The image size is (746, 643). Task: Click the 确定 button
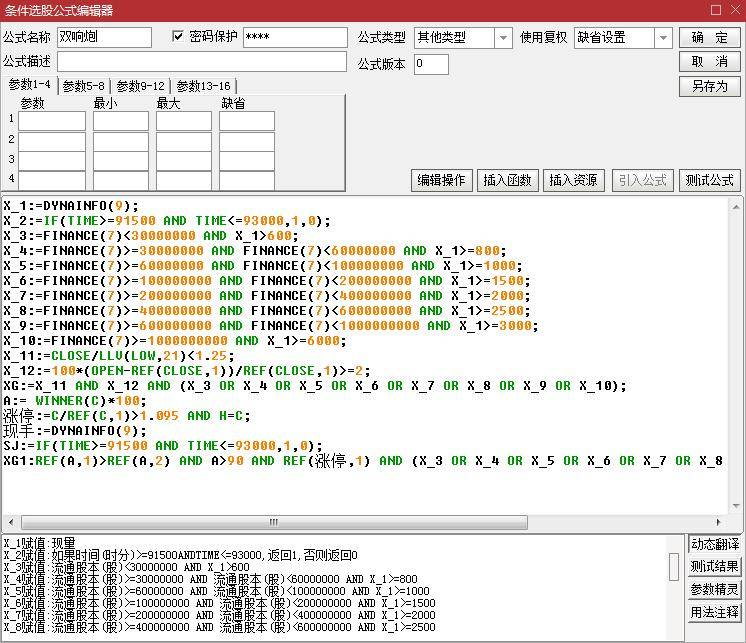709,37
